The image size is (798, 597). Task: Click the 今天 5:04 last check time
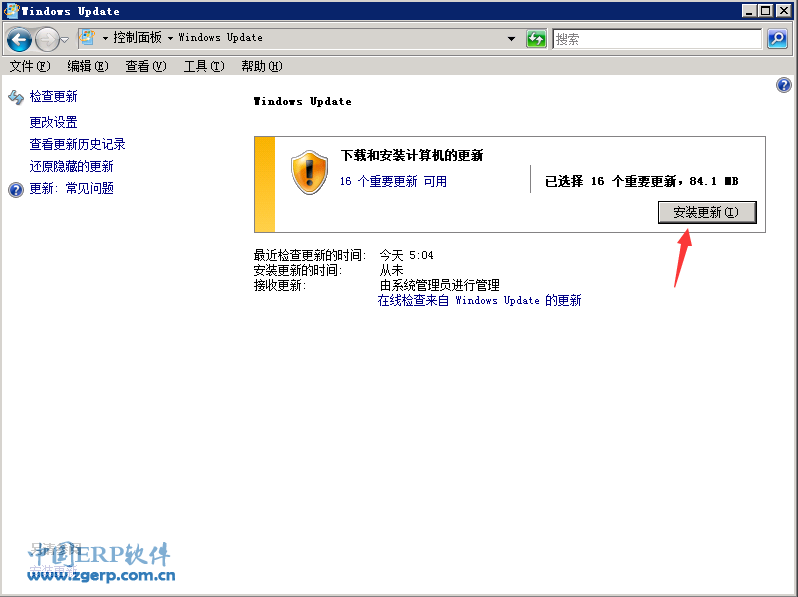click(407, 255)
